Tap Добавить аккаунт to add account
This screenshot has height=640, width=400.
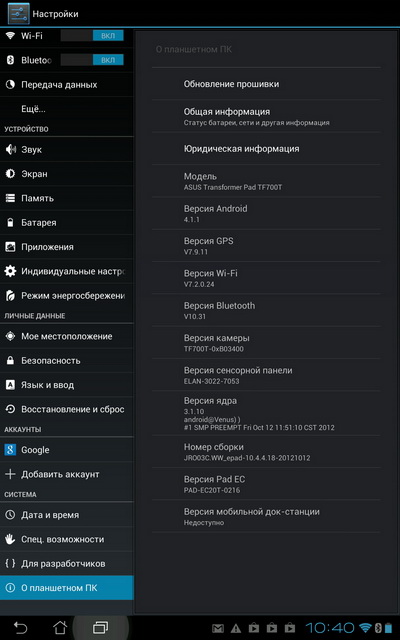[x=67, y=474]
